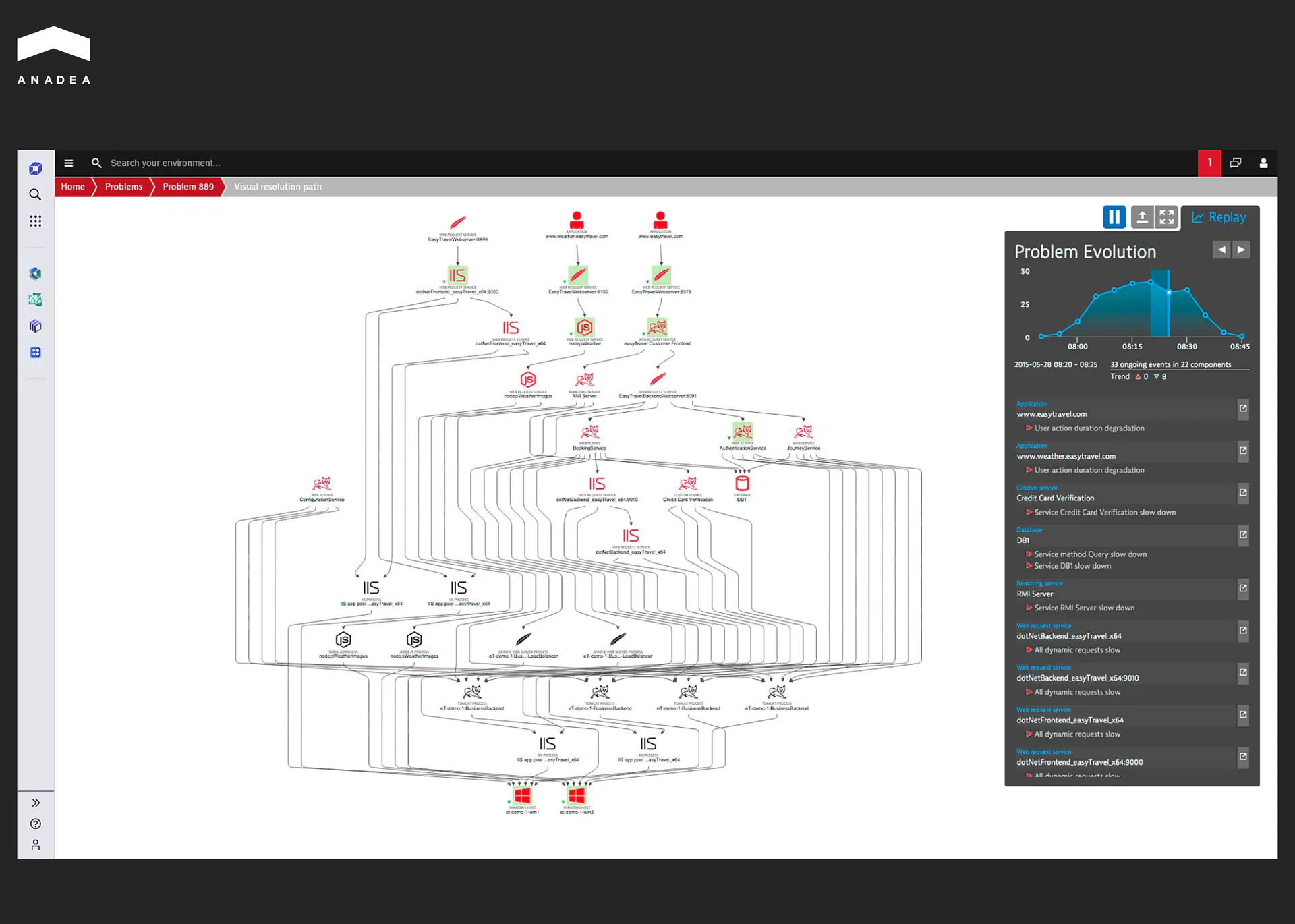Open the notification badge showing 1

tap(1209, 163)
